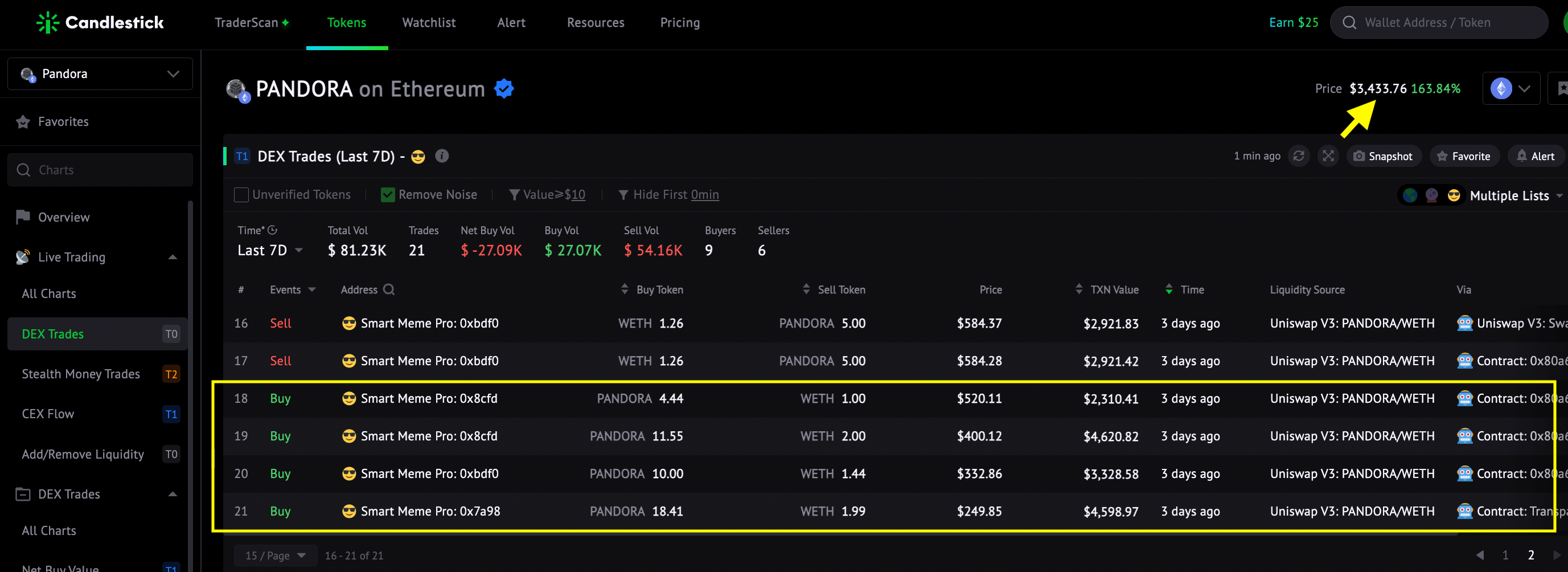Open the Pandora token dropdown
Screen dimensions: 1568x572
point(100,73)
